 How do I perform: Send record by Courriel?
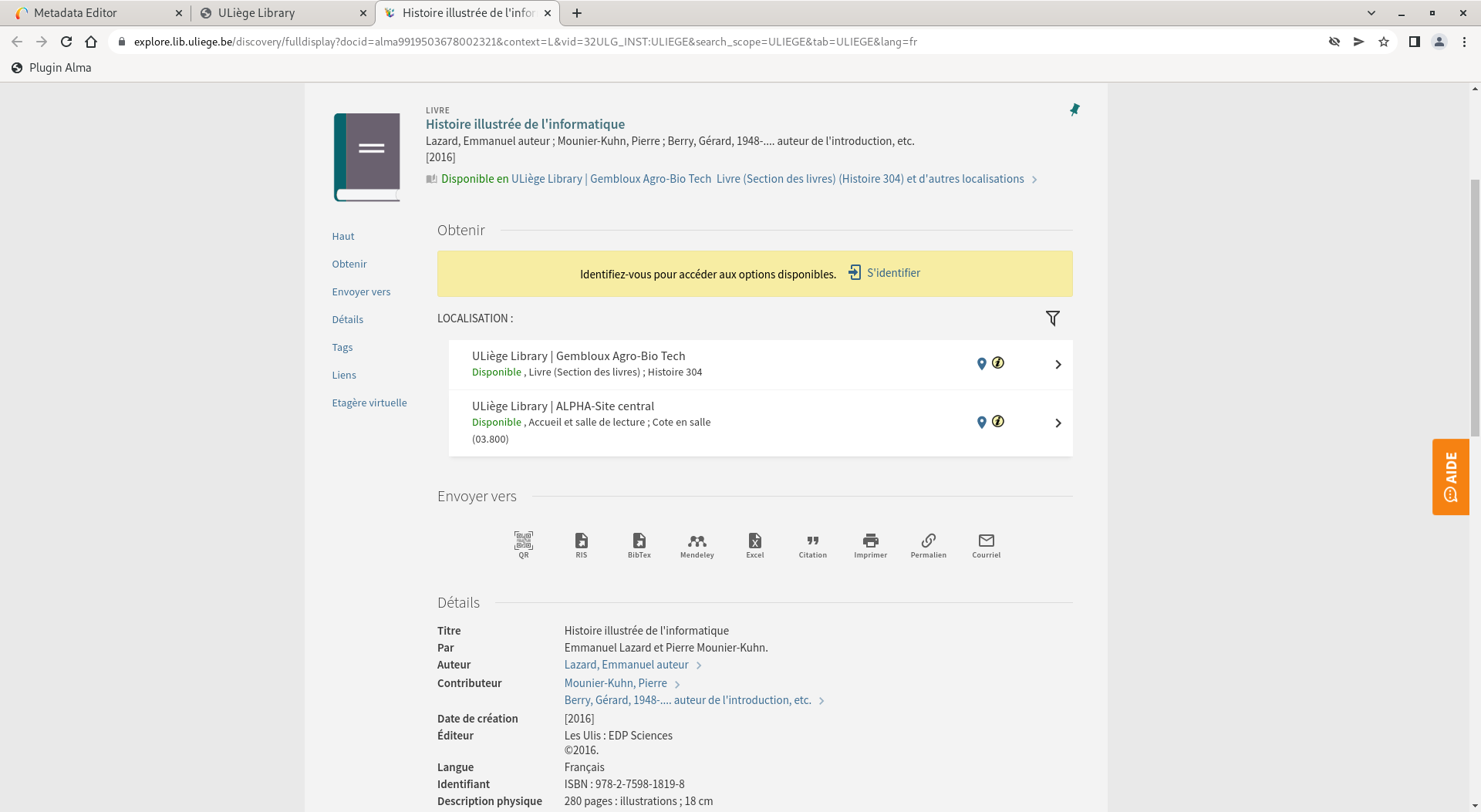987,544
